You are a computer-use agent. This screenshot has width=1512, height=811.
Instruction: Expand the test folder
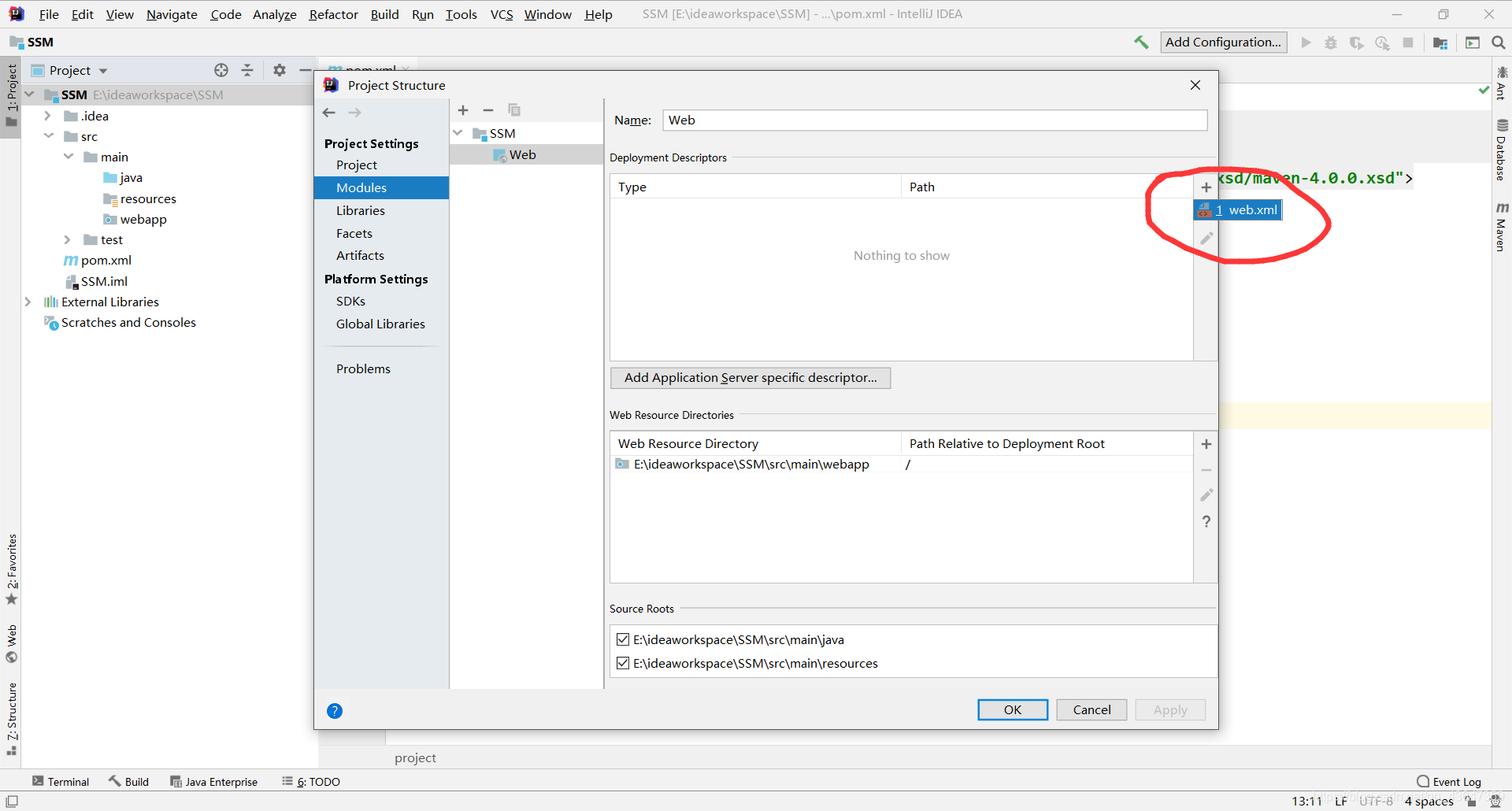coord(68,239)
